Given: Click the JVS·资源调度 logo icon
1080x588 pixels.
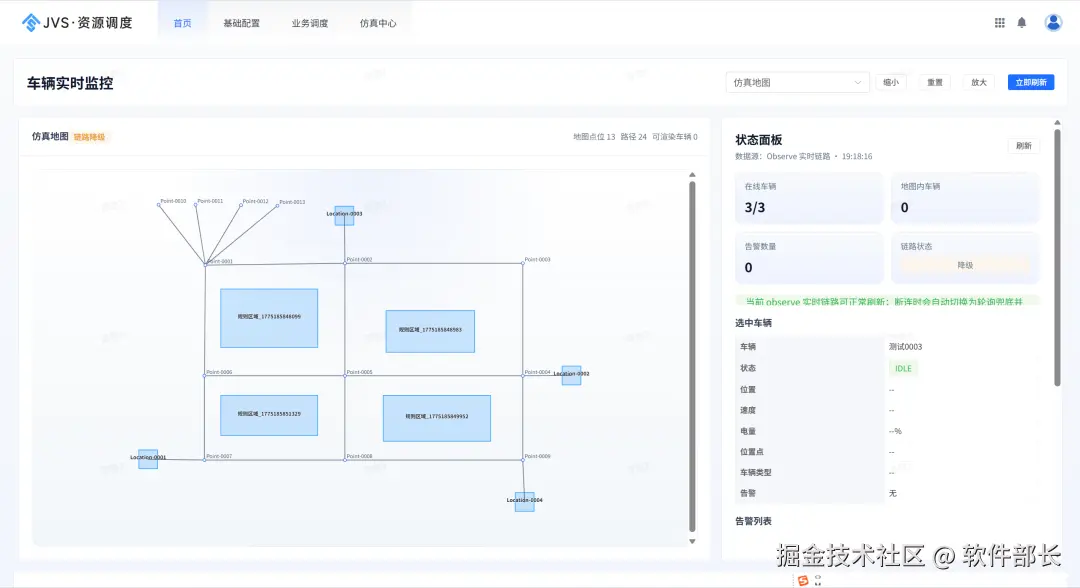Looking at the screenshot, I should tap(31, 21).
